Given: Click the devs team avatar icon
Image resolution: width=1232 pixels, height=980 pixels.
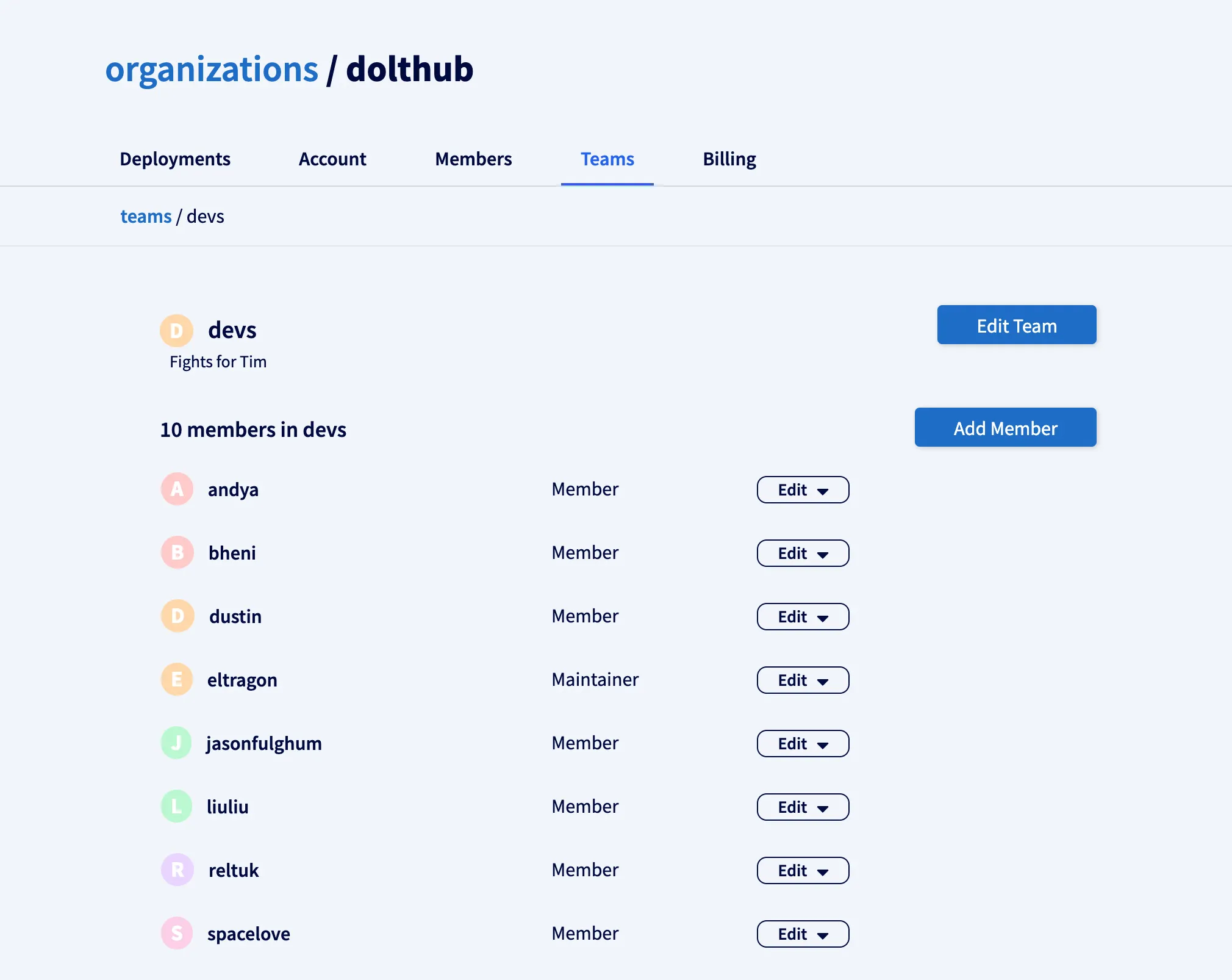Looking at the screenshot, I should tap(176, 331).
